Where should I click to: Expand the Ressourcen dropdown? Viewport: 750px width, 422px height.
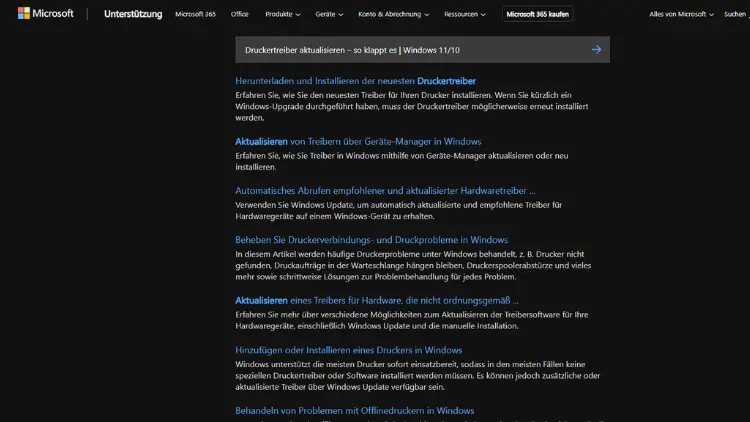click(x=464, y=14)
